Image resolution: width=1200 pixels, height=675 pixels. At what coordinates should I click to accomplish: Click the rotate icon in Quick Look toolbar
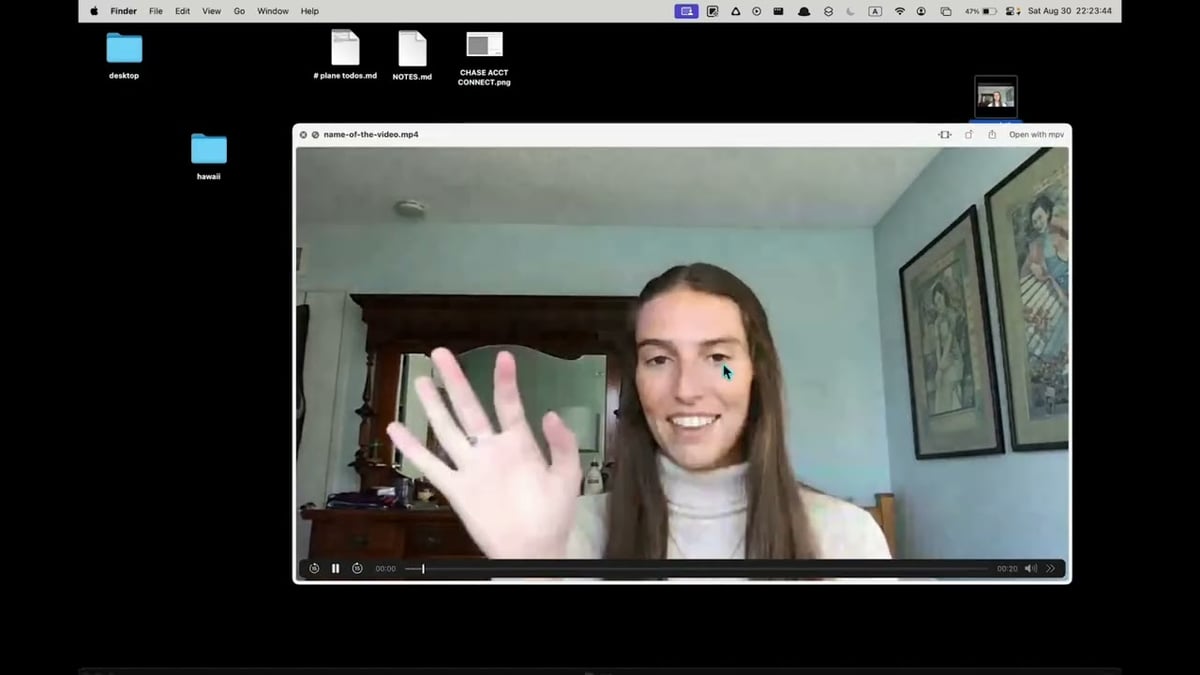tap(969, 134)
